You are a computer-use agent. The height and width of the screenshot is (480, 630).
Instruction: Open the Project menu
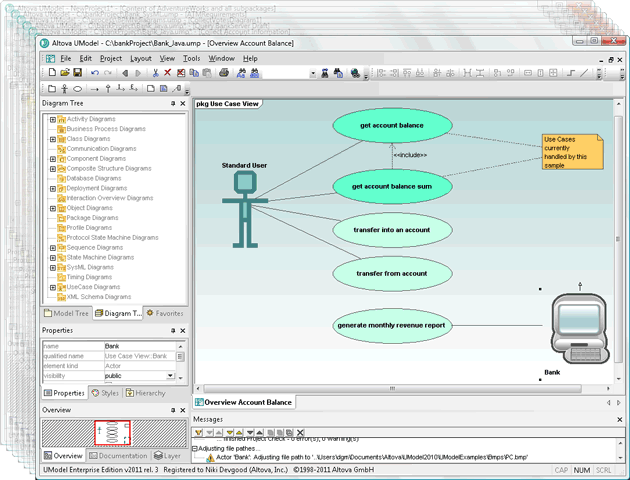click(x=111, y=59)
